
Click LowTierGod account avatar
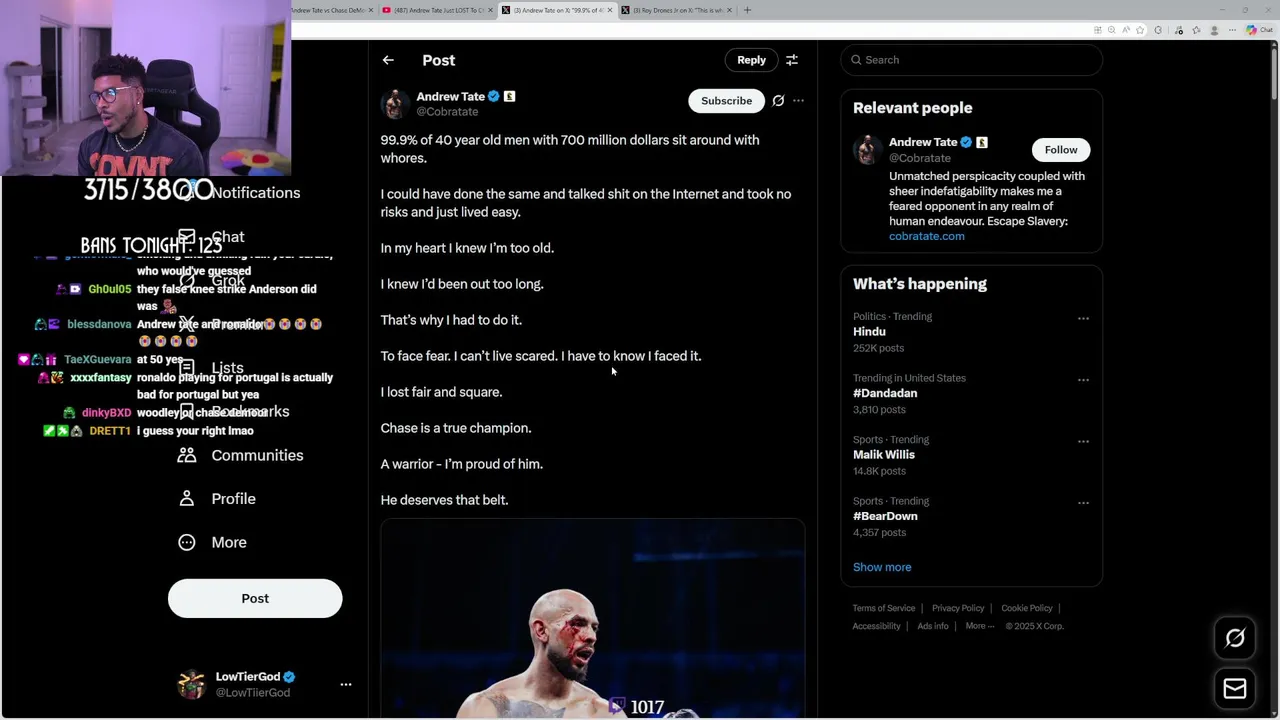pos(191,684)
